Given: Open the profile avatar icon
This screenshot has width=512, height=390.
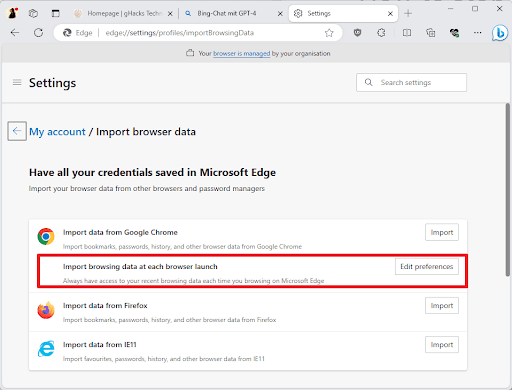Looking at the screenshot, I should point(13,13).
